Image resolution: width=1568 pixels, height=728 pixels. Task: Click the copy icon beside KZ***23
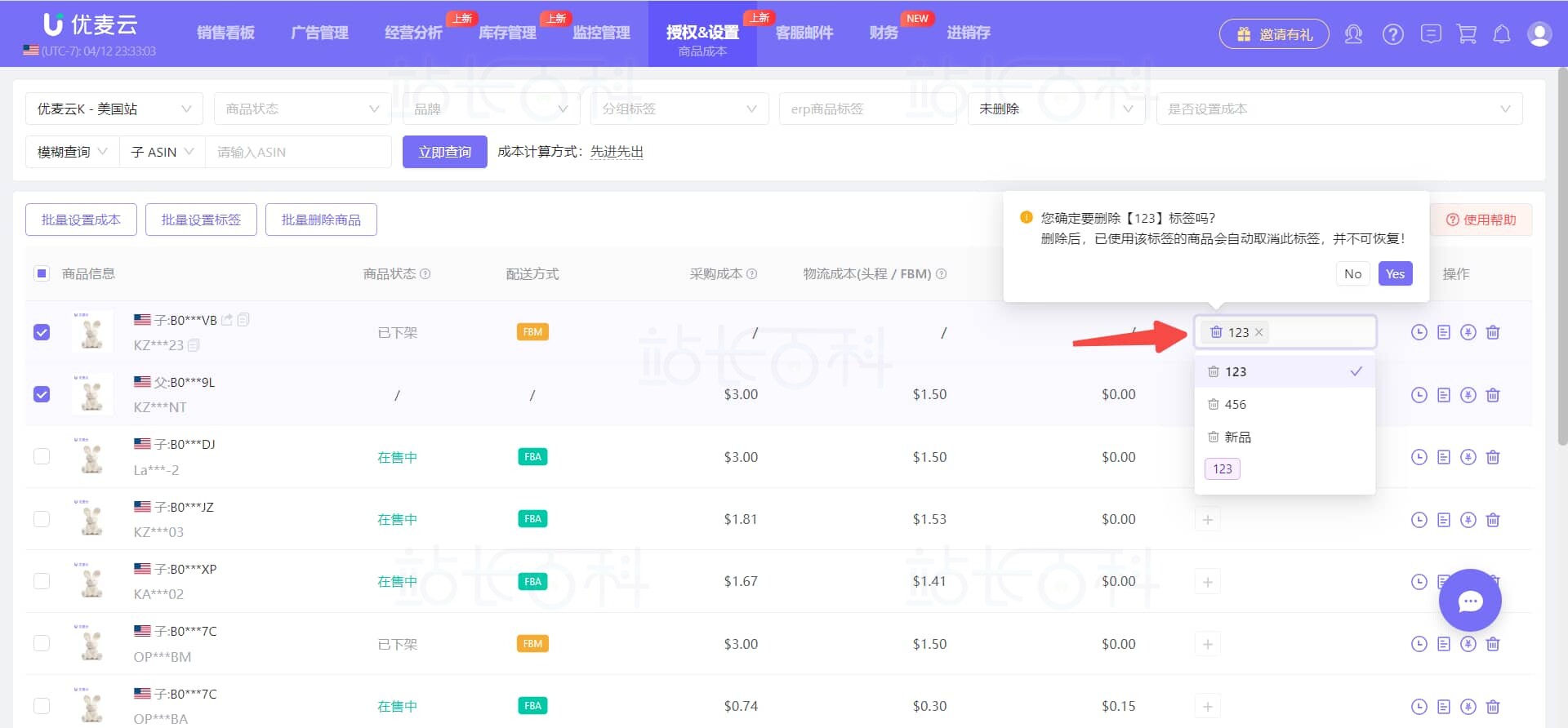[x=194, y=345]
